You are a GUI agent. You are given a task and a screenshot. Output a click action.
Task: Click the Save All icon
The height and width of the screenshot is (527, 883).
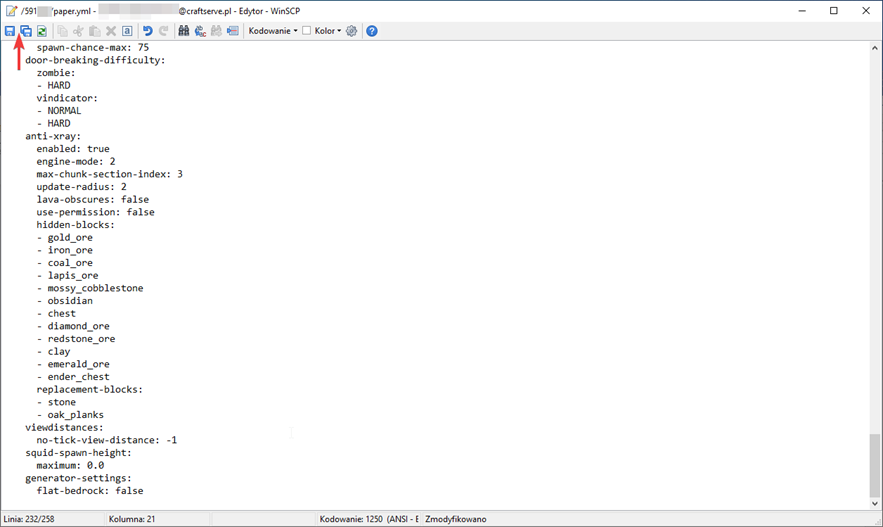click(26, 31)
